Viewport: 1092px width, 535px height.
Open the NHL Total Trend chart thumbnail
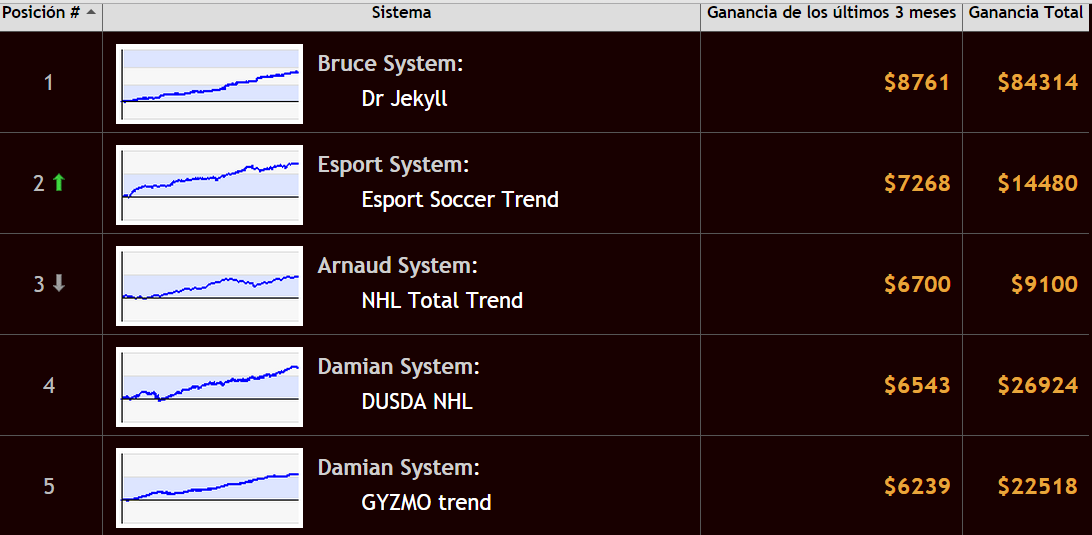[210, 286]
